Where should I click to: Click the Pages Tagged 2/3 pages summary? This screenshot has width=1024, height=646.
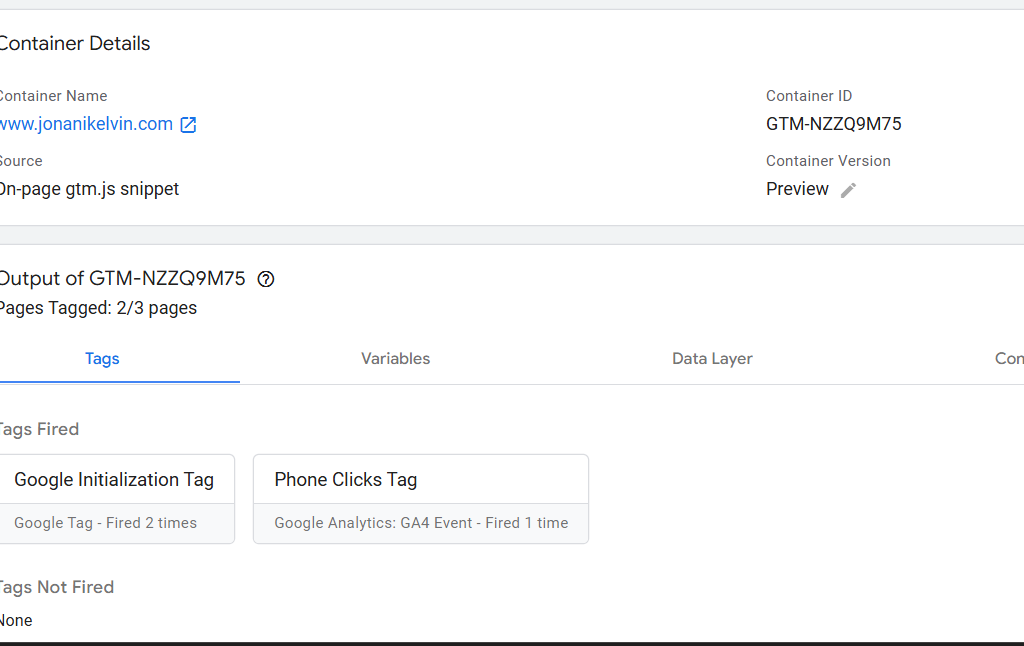[x=98, y=308]
